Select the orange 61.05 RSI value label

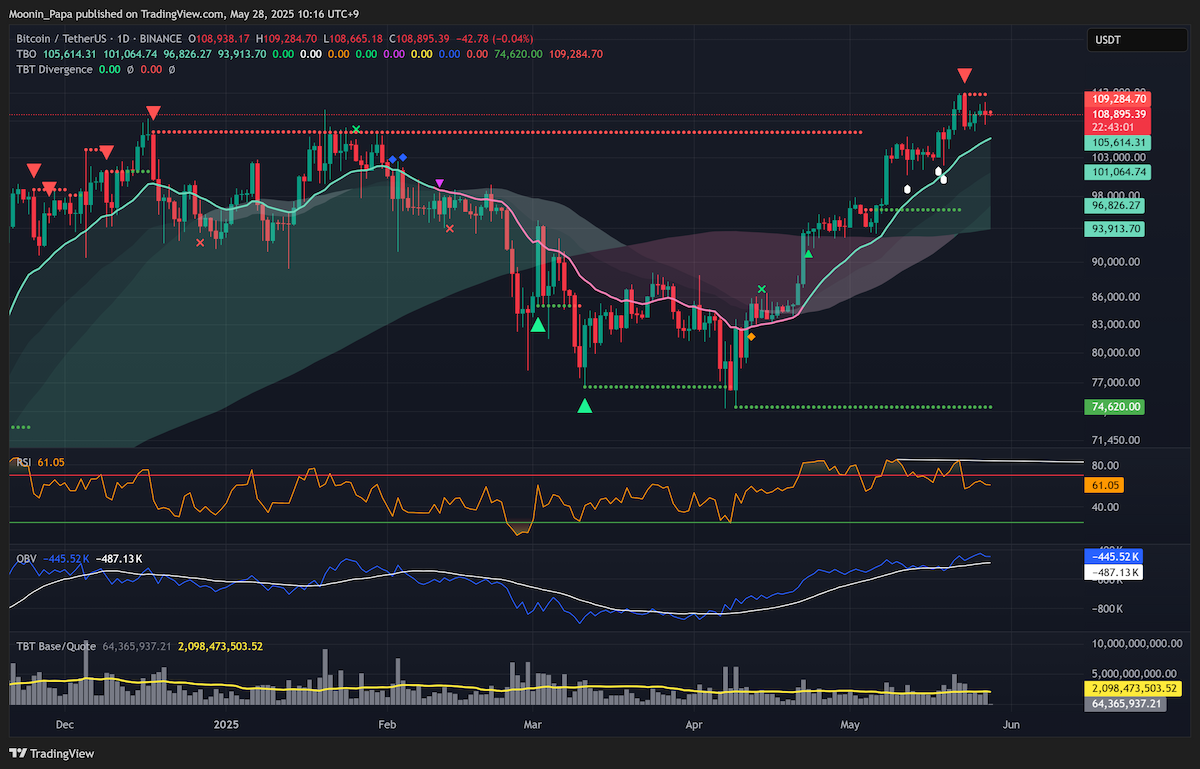click(1103, 485)
